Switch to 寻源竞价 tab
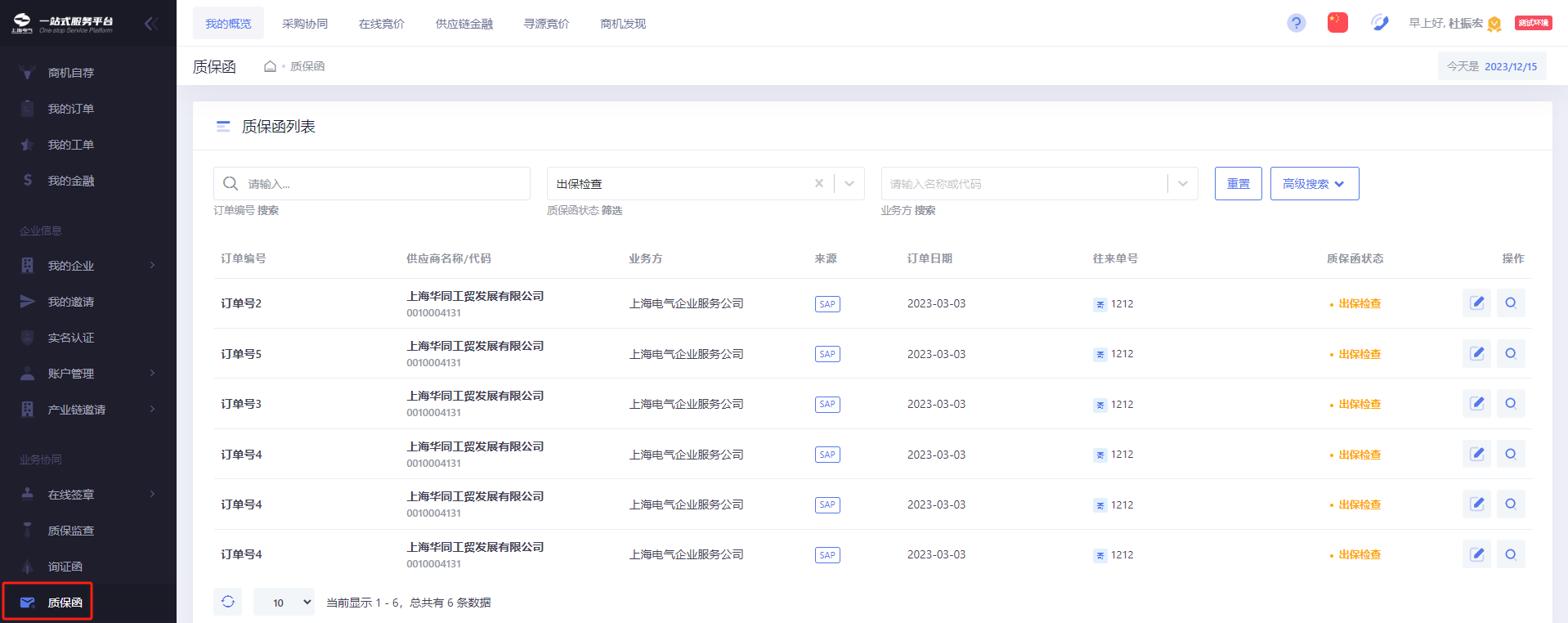 pyautogui.click(x=547, y=24)
